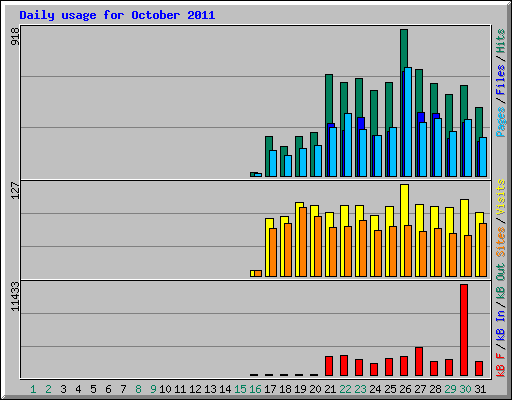This screenshot has width=512, height=400.
Task: Click the small yellow Visits bar on day 16
Action: (x=252, y=273)
